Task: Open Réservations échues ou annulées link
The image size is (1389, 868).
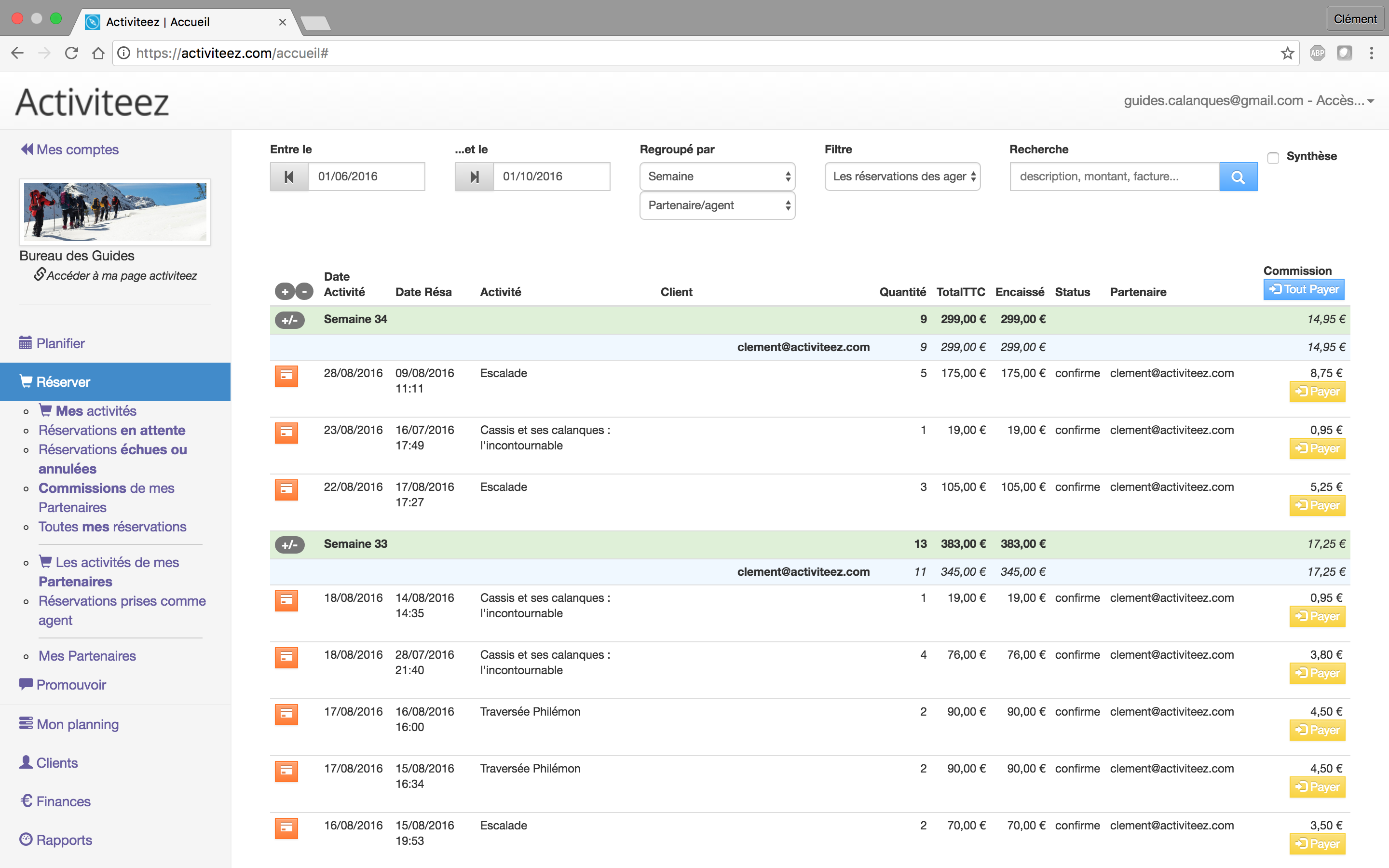Action: pyautogui.click(x=112, y=459)
